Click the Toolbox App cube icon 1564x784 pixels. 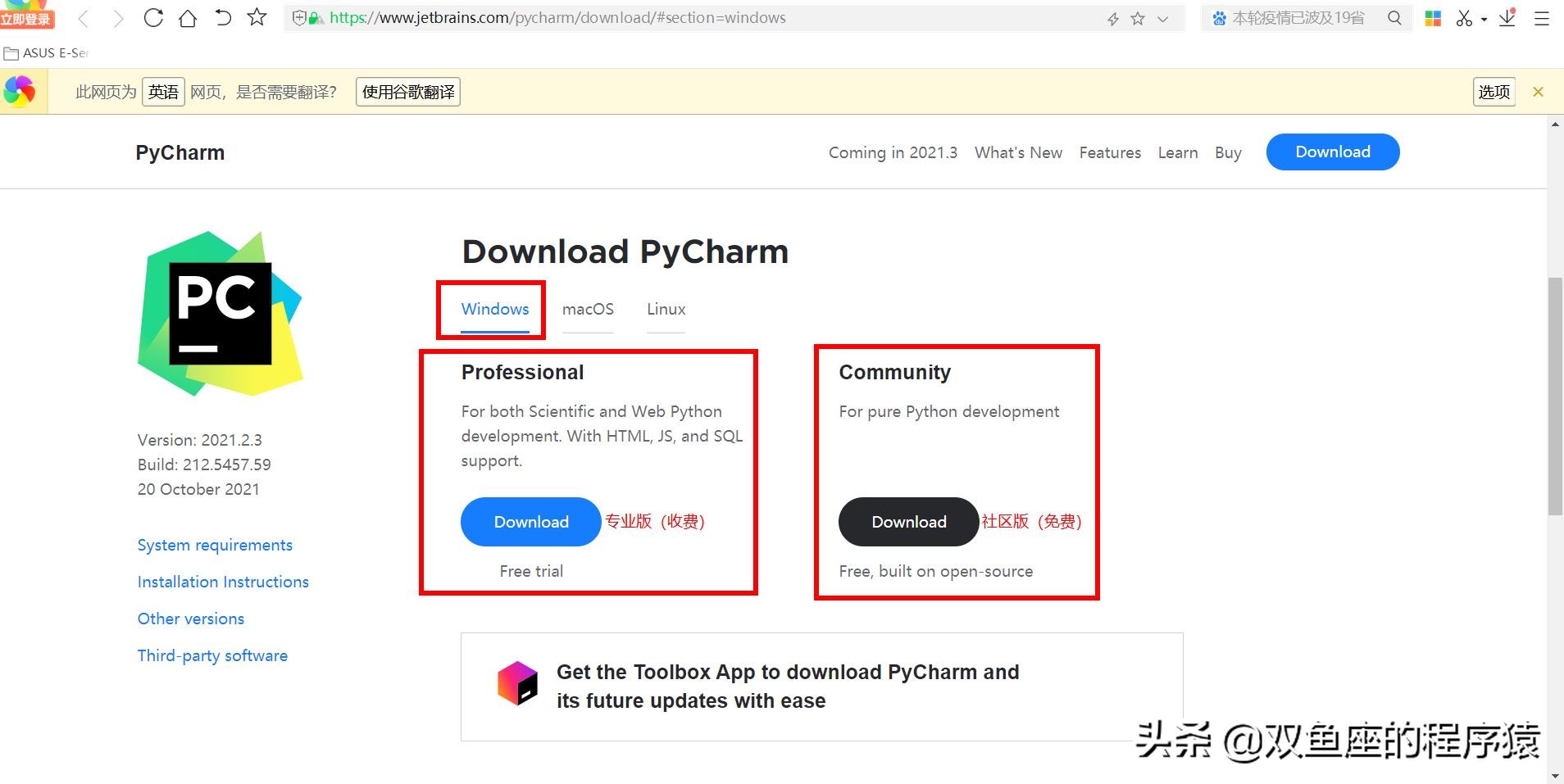[x=517, y=683]
